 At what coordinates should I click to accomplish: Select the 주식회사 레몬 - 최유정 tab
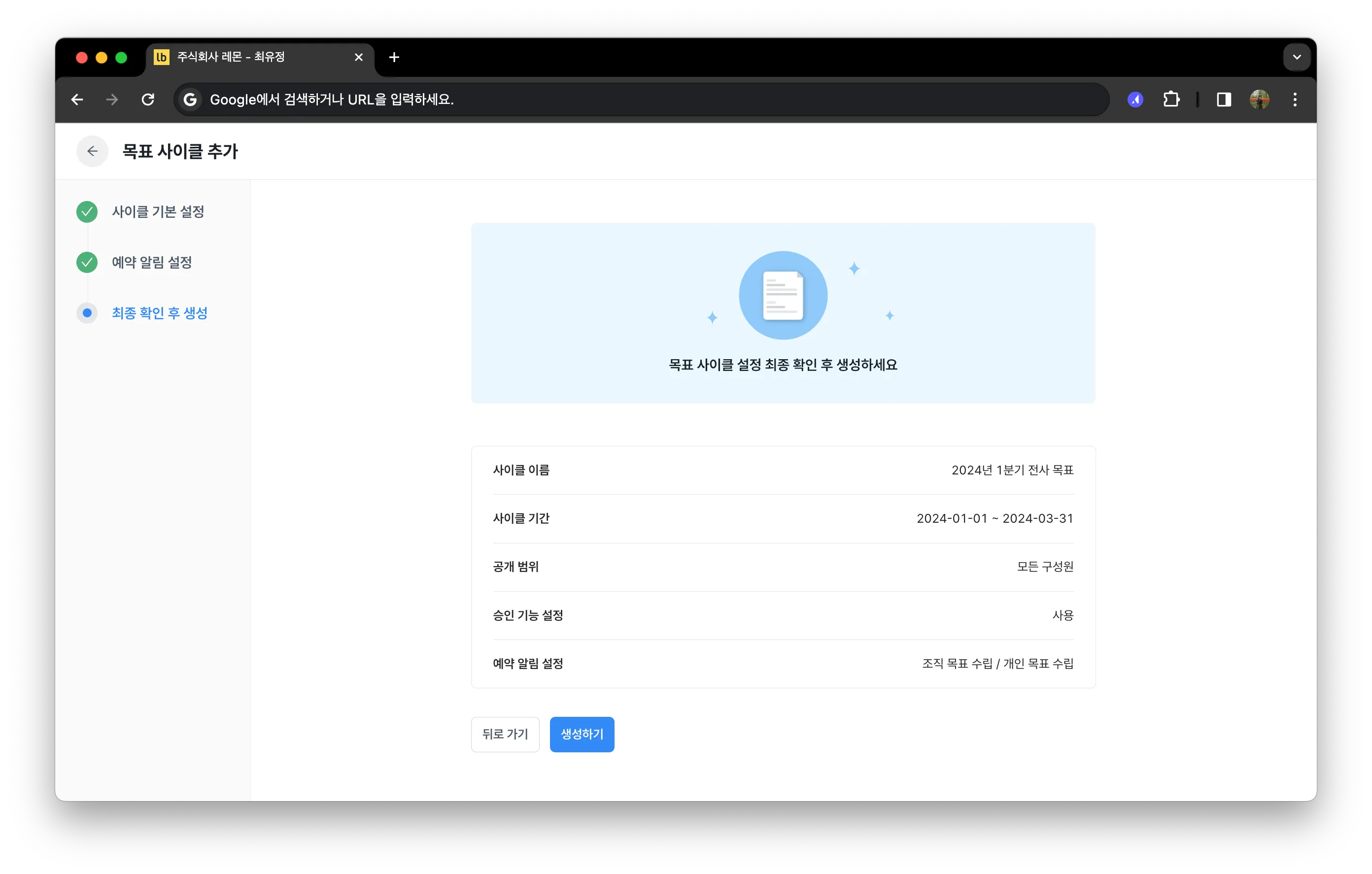(260, 57)
